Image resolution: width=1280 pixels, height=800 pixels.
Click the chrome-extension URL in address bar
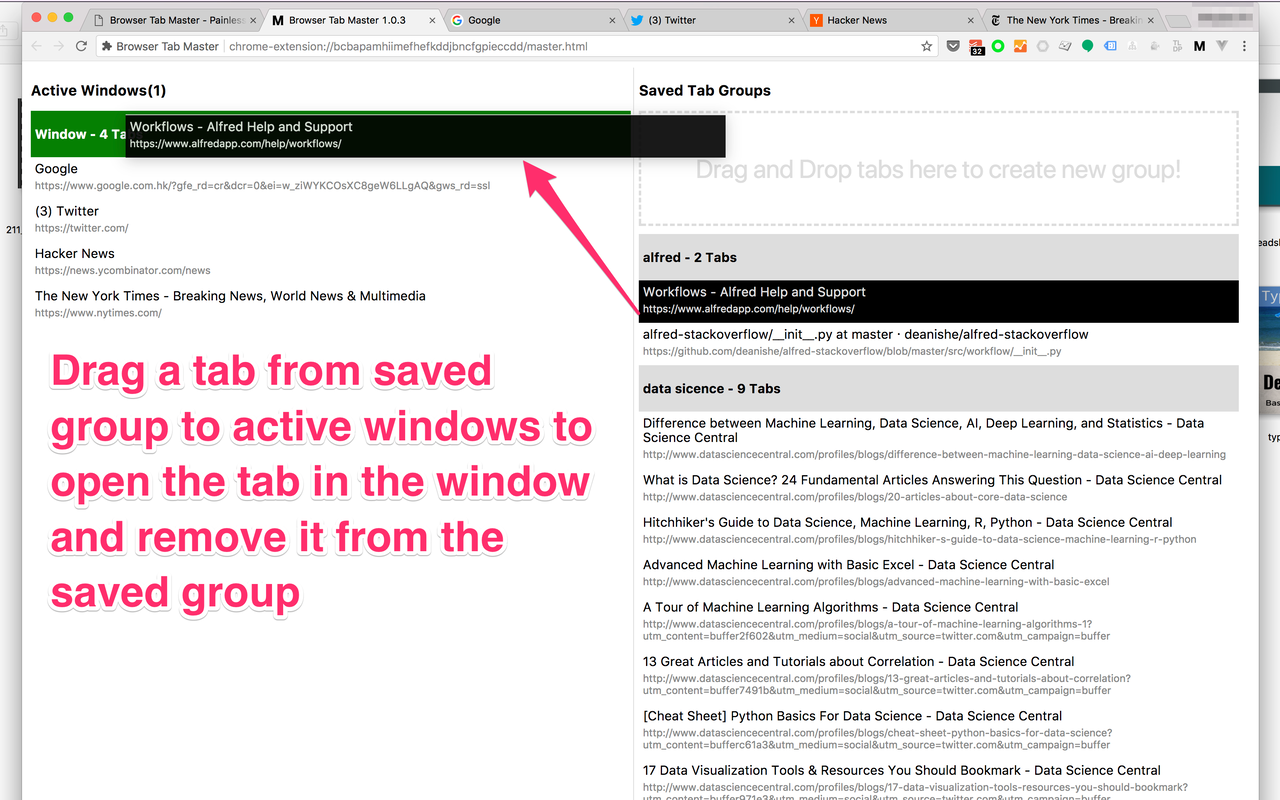pos(408,46)
